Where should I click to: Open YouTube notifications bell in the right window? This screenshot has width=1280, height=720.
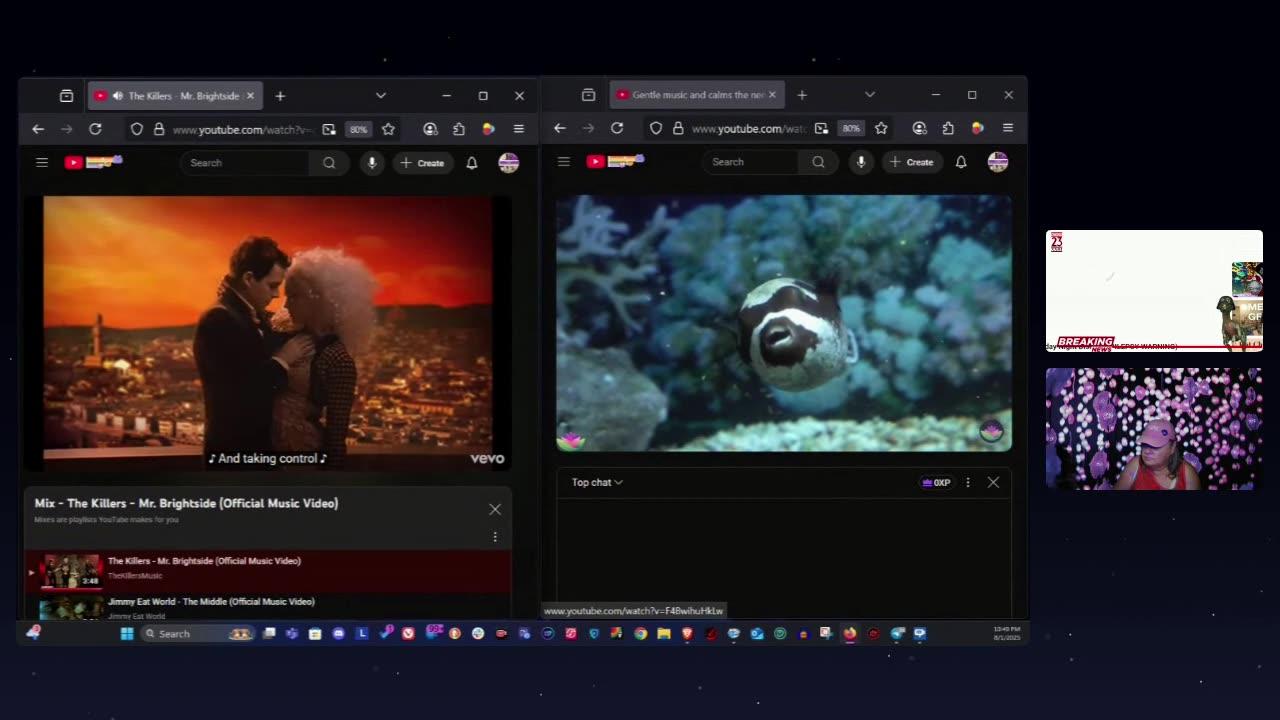(961, 162)
